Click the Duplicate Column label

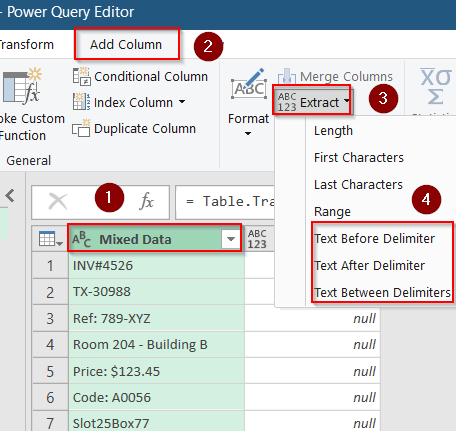(x=145, y=128)
